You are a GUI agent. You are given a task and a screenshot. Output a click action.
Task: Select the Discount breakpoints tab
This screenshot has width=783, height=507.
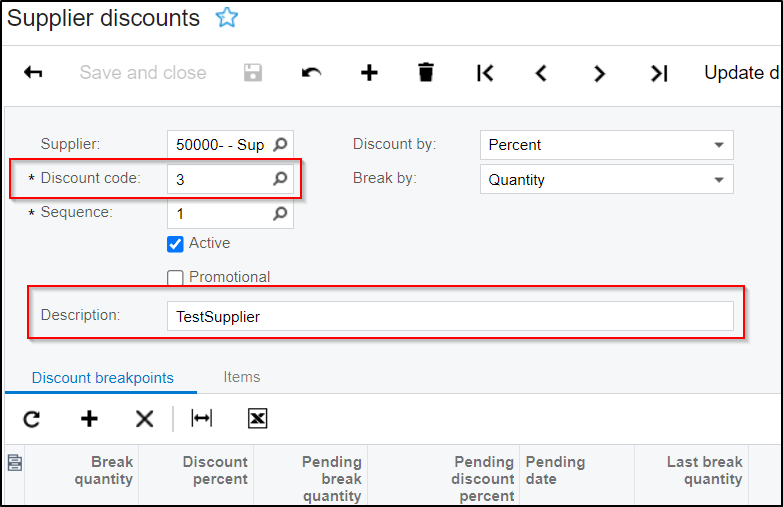[x=103, y=378]
